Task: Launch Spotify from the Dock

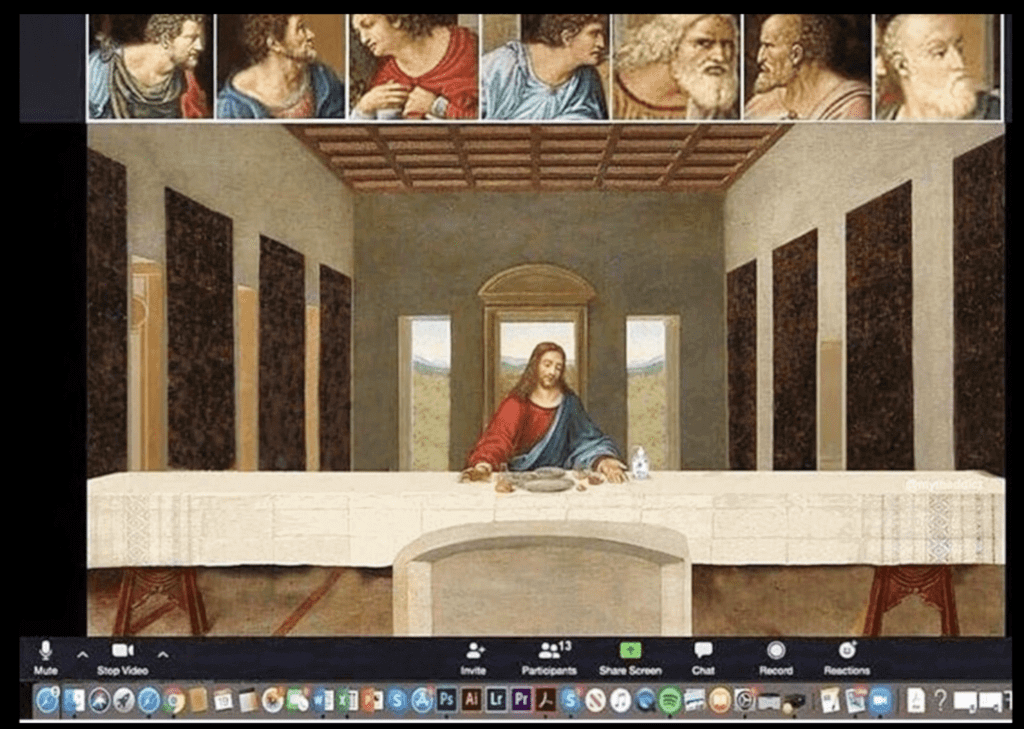Action: coord(670,701)
